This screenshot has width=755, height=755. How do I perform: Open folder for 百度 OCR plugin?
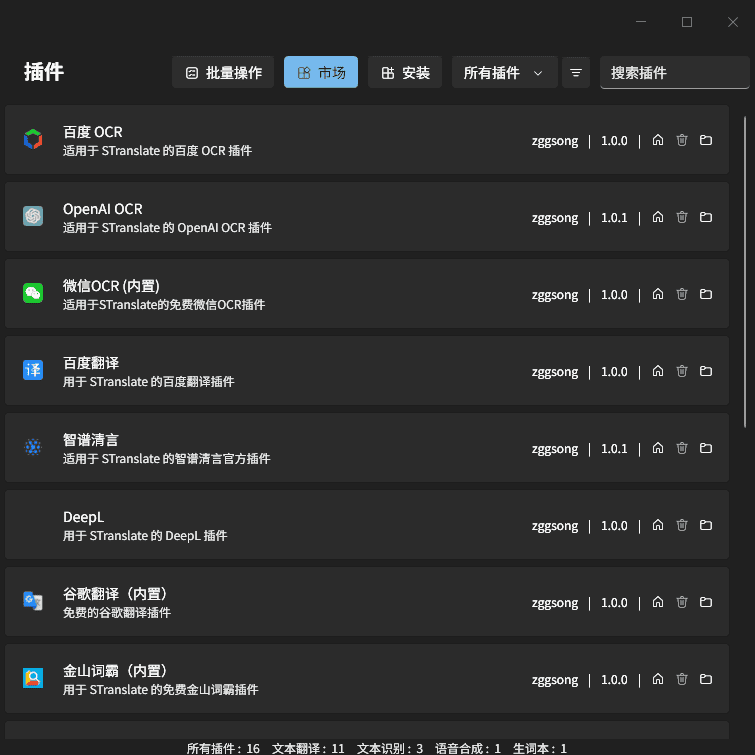click(x=706, y=140)
